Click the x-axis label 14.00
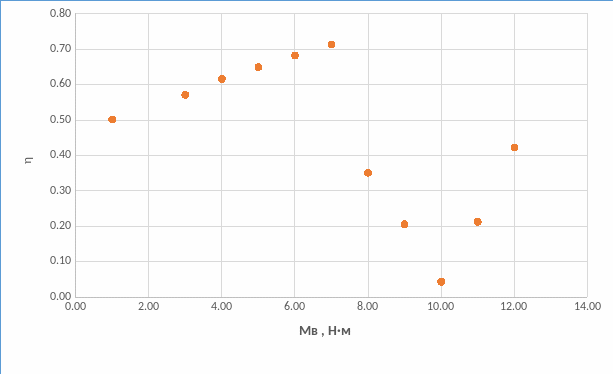 click(588, 306)
